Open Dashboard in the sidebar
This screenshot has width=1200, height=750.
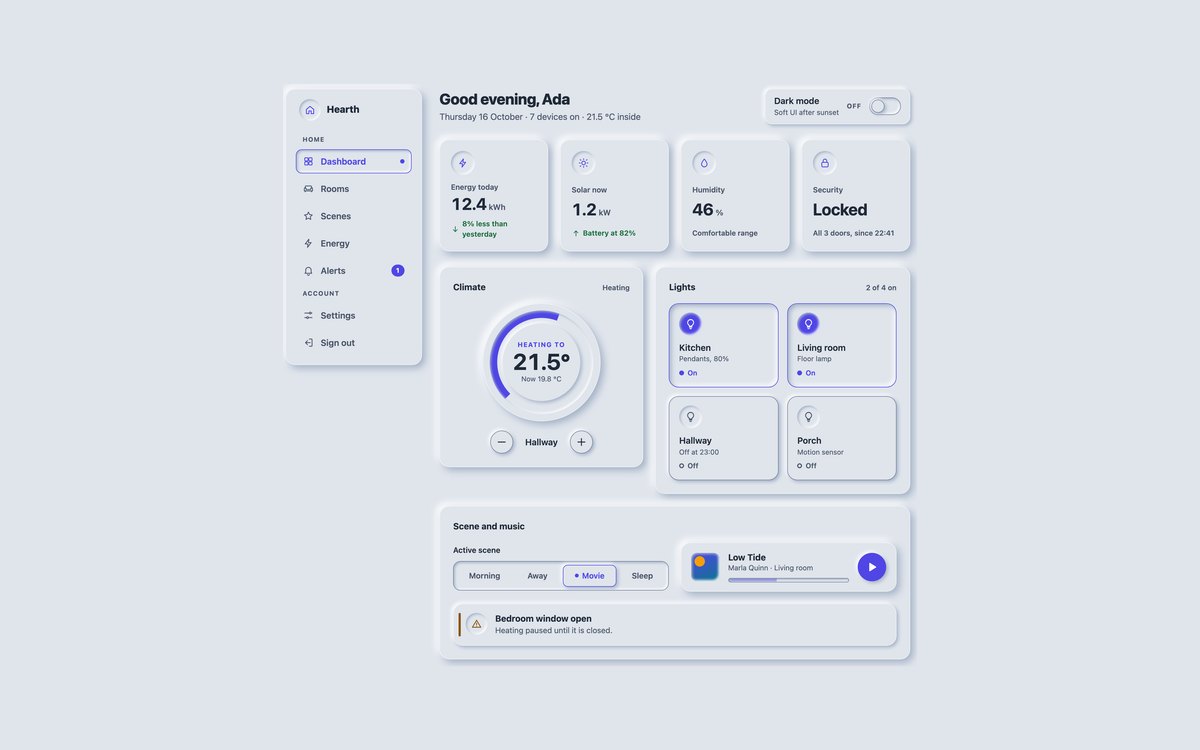coord(354,161)
